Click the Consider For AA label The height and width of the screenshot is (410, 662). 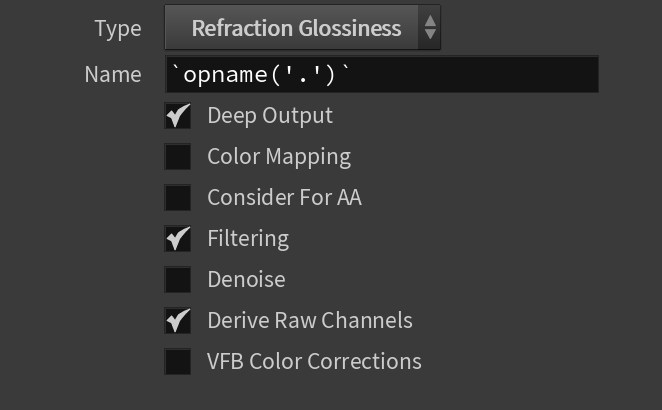[x=285, y=198]
